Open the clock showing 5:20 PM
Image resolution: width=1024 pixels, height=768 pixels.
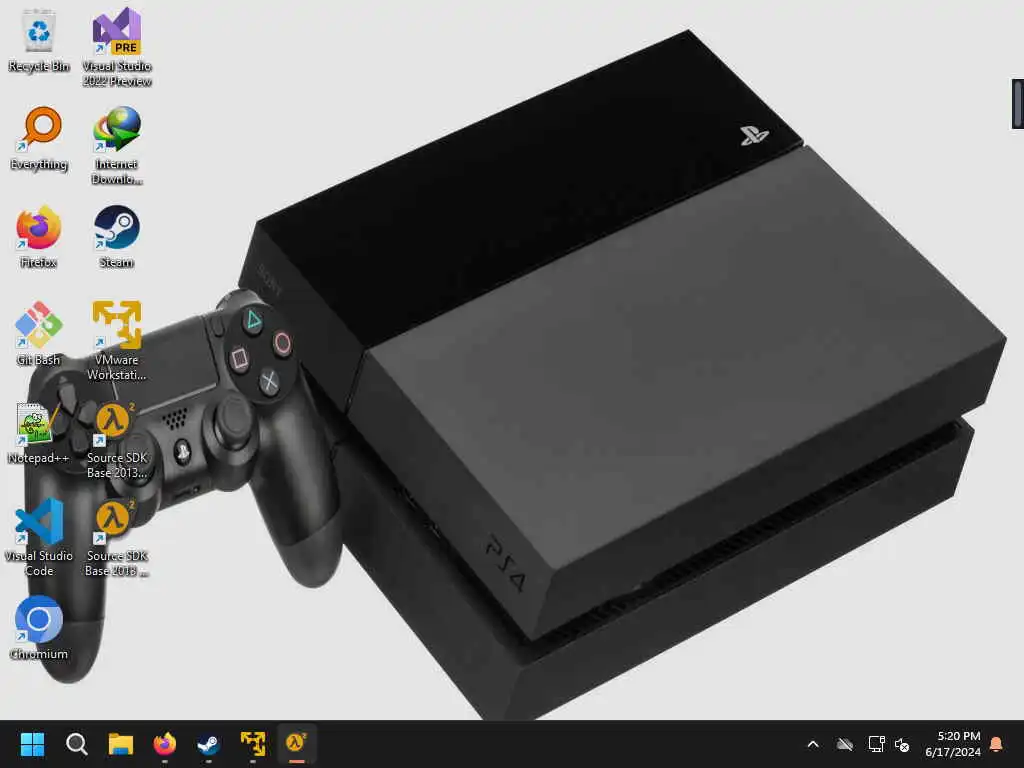[x=953, y=744]
